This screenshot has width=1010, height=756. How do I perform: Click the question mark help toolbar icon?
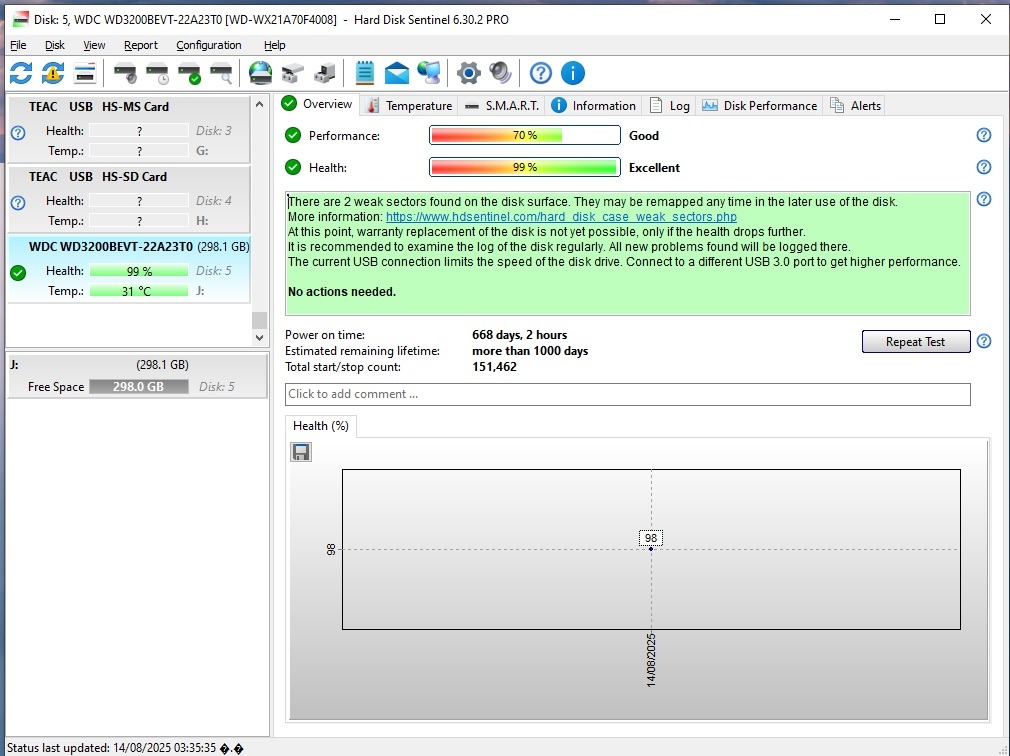click(540, 73)
